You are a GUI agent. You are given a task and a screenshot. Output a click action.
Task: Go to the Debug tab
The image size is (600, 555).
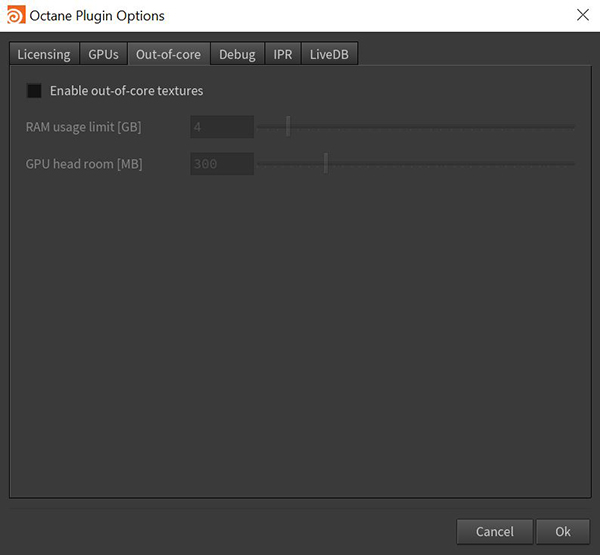click(x=237, y=55)
